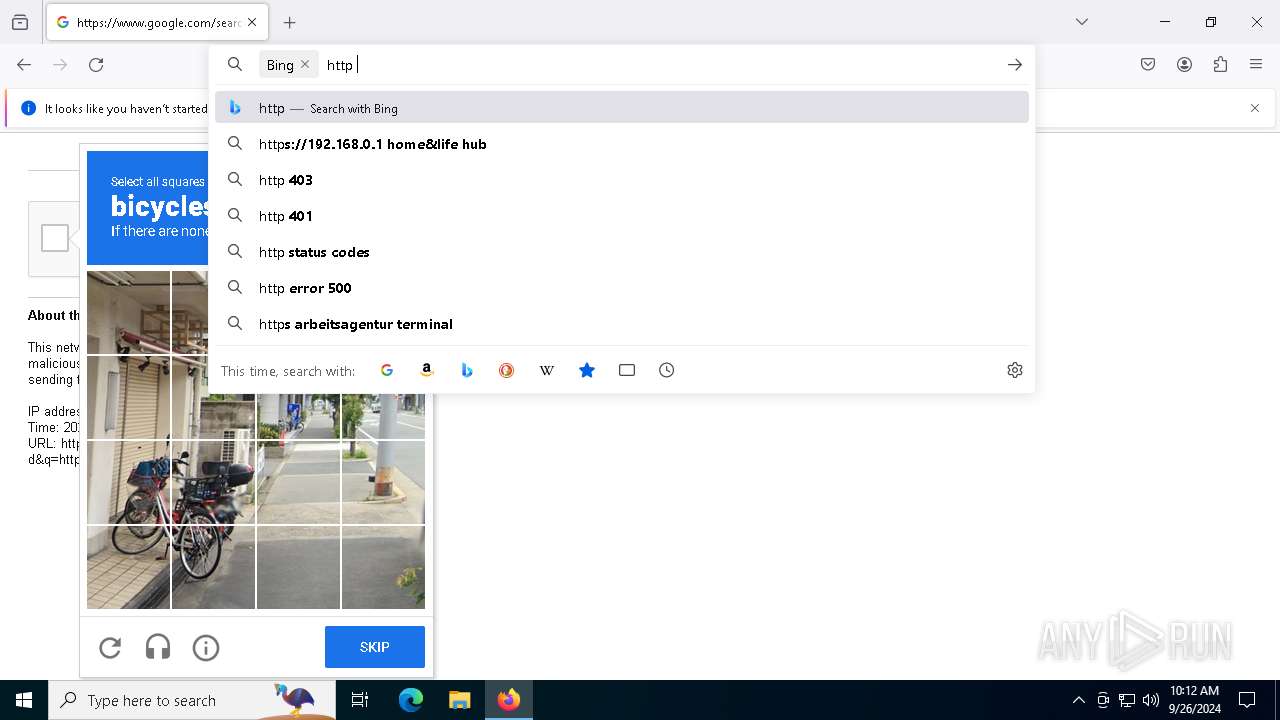Dismiss the notification bar
The image size is (1280, 720).
(x=1255, y=108)
